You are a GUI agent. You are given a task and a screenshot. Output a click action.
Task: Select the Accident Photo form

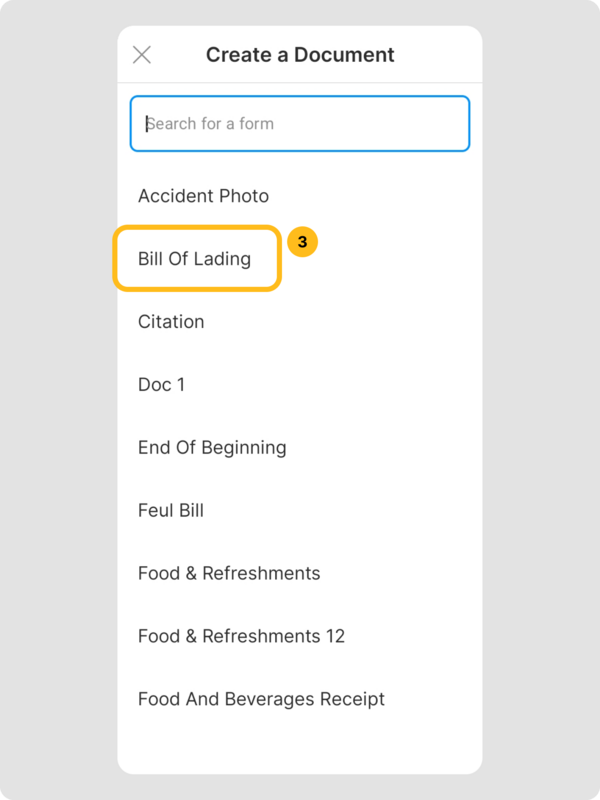point(203,196)
